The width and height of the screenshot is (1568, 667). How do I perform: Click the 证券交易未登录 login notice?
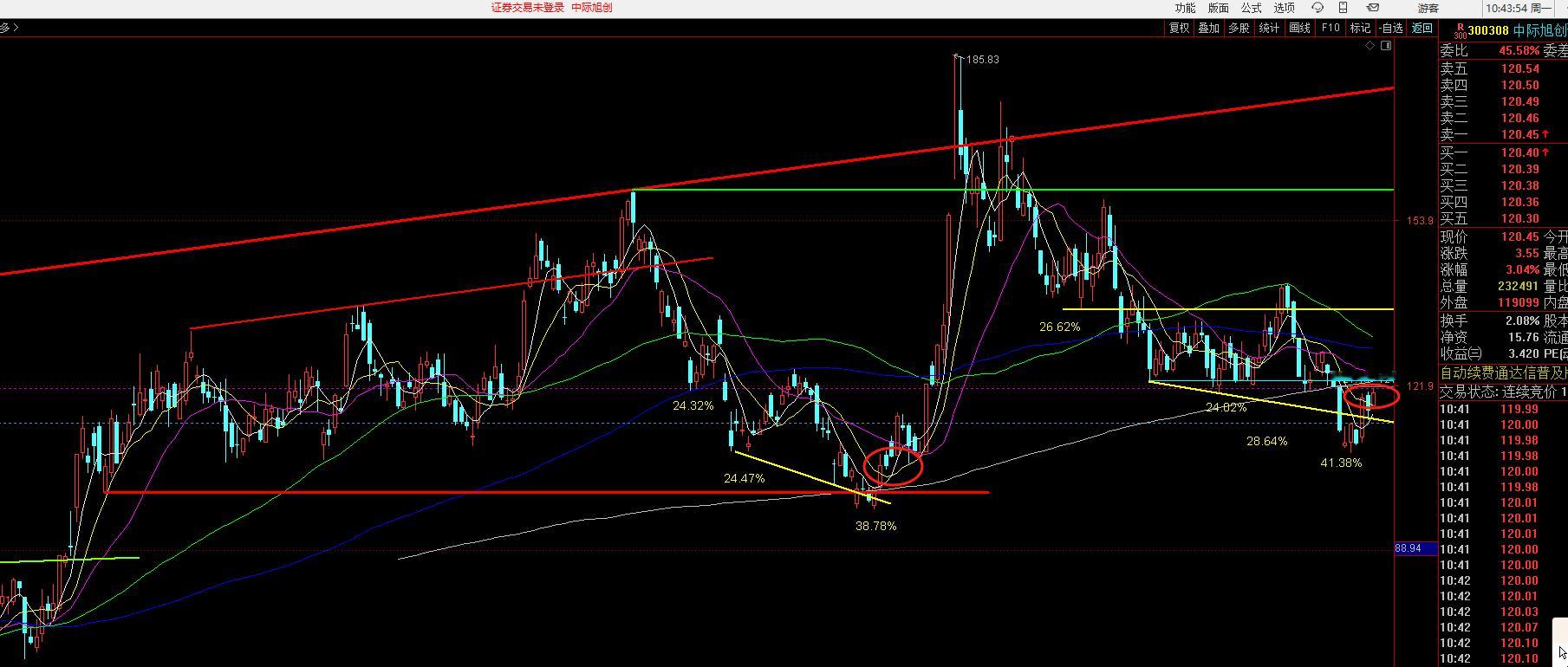(x=528, y=8)
